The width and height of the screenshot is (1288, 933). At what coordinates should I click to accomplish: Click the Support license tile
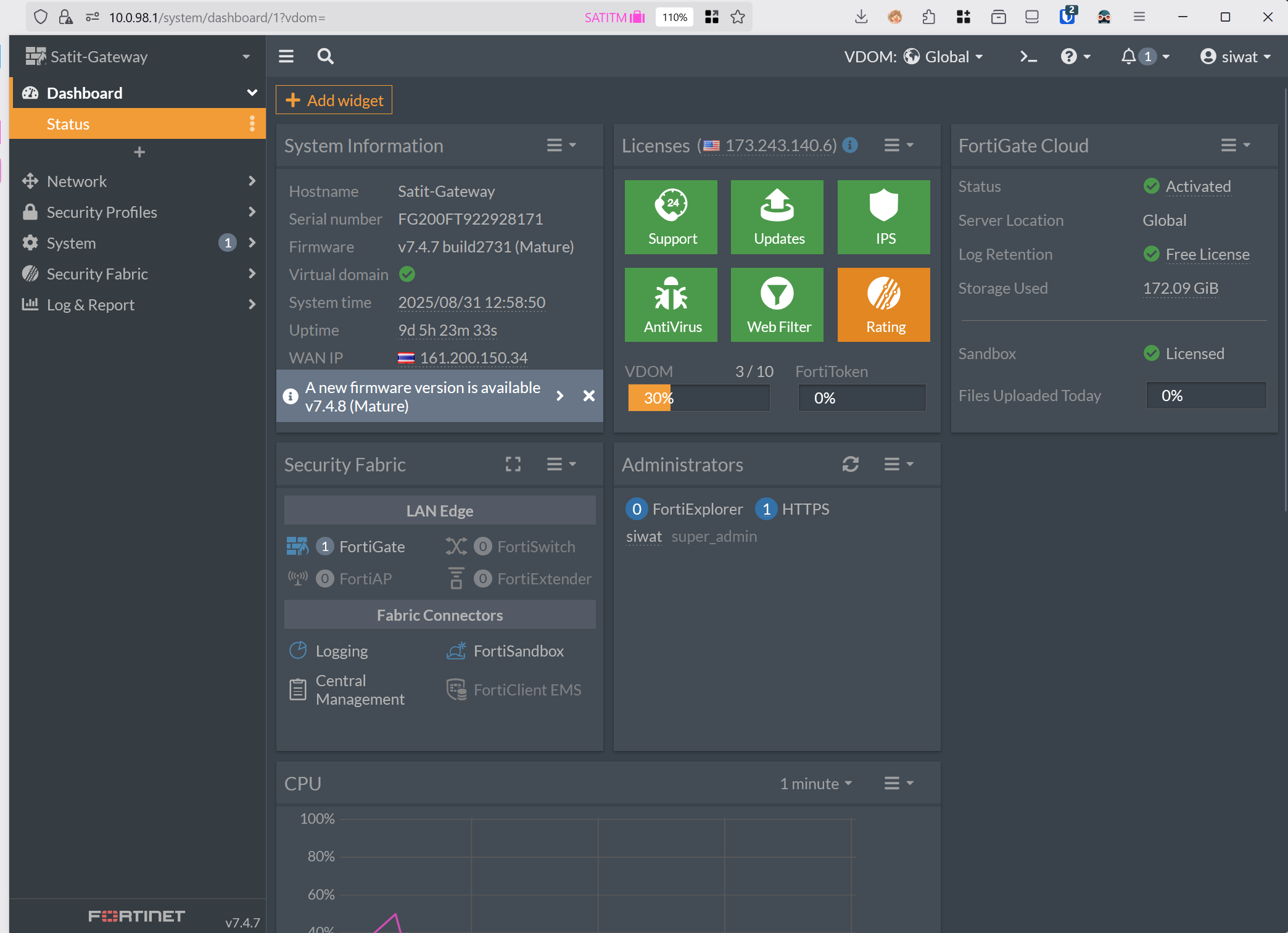pyautogui.click(x=671, y=217)
